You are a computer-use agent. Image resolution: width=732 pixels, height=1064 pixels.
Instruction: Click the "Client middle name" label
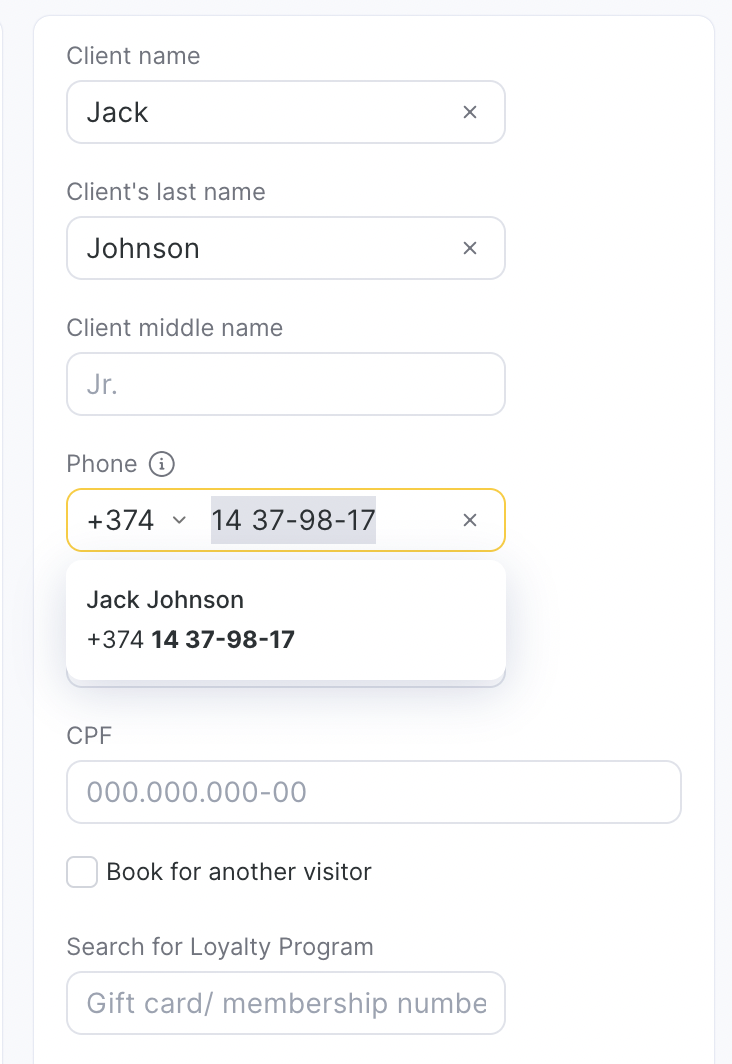(x=174, y=328)
